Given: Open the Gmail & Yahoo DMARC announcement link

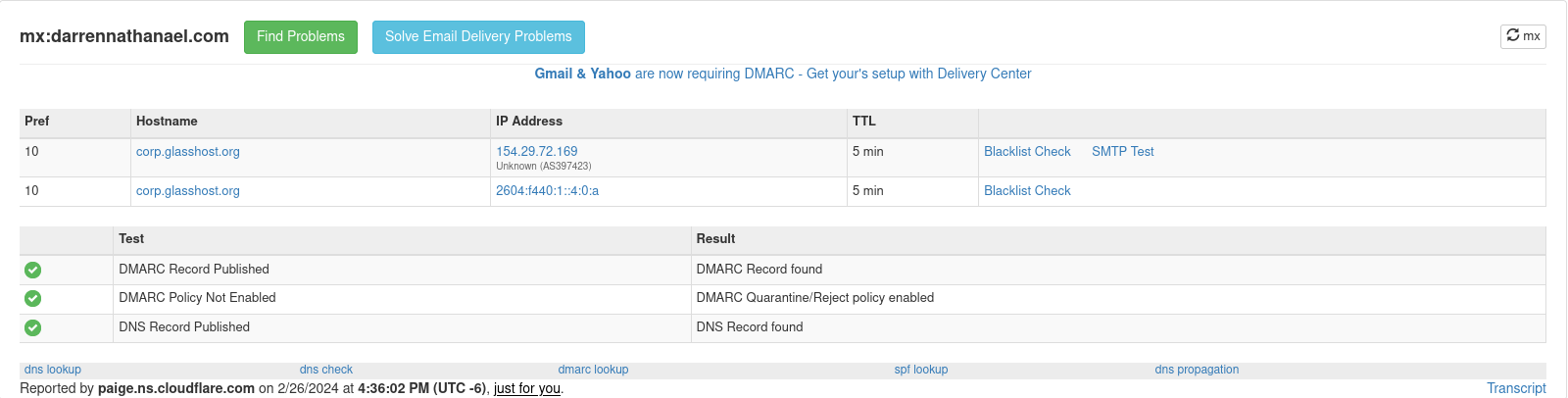Looking at the screenshot, I should [782, 74].
